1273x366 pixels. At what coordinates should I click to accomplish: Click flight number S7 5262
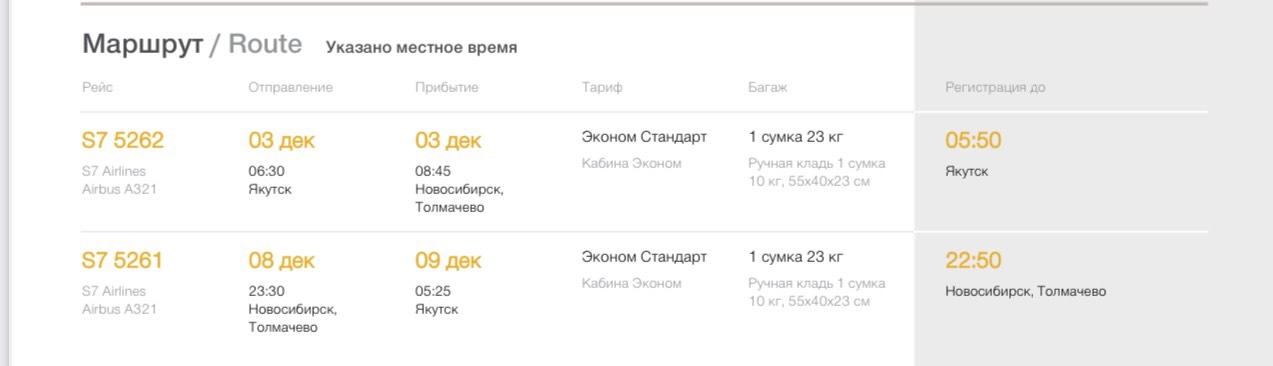(x=122, y=141)
